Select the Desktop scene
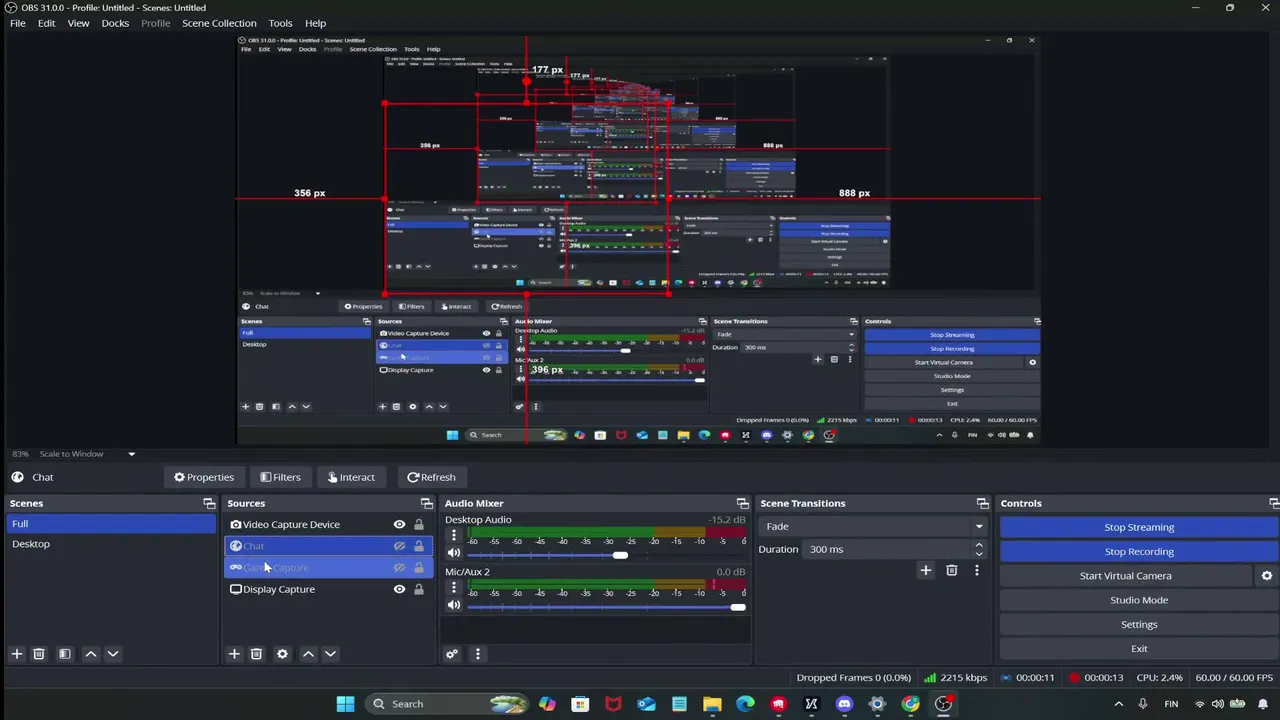 pyautogui.click(x=111, y=544)
